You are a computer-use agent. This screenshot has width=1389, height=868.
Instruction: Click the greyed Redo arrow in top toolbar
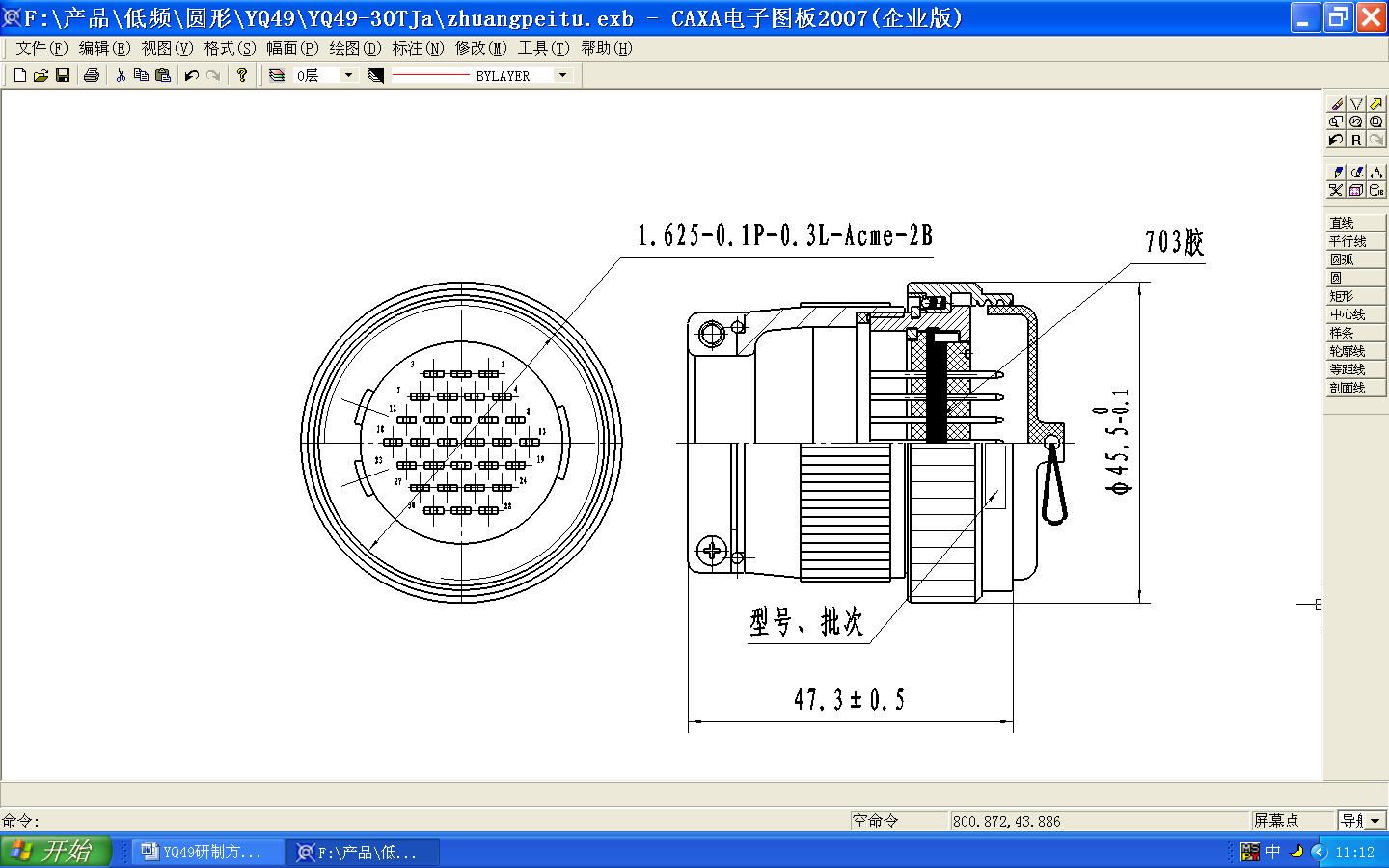click(x=213, y=75)
